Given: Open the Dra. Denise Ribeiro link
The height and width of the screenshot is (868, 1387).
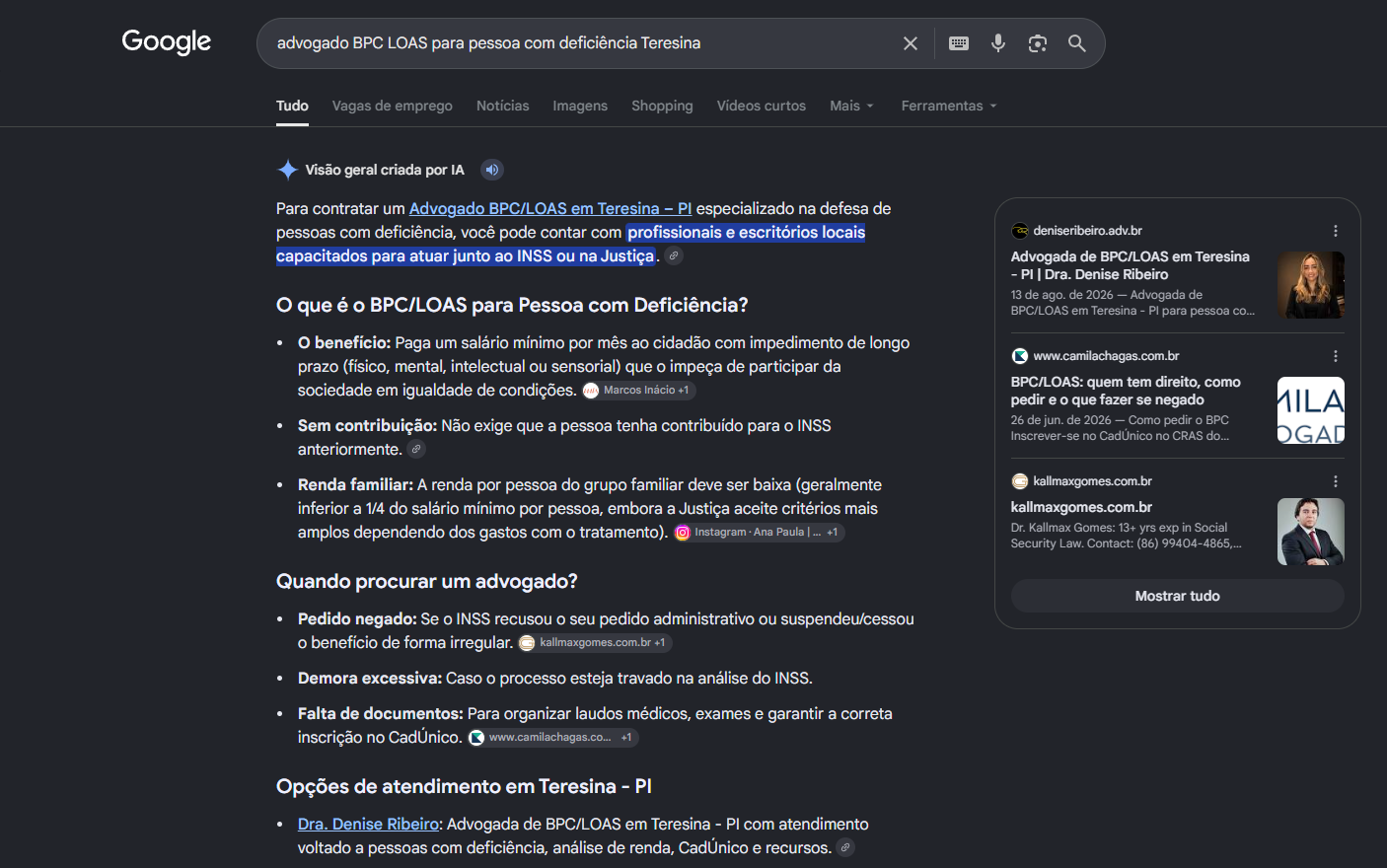Looking at the screenshot, I should pos(369,825).
